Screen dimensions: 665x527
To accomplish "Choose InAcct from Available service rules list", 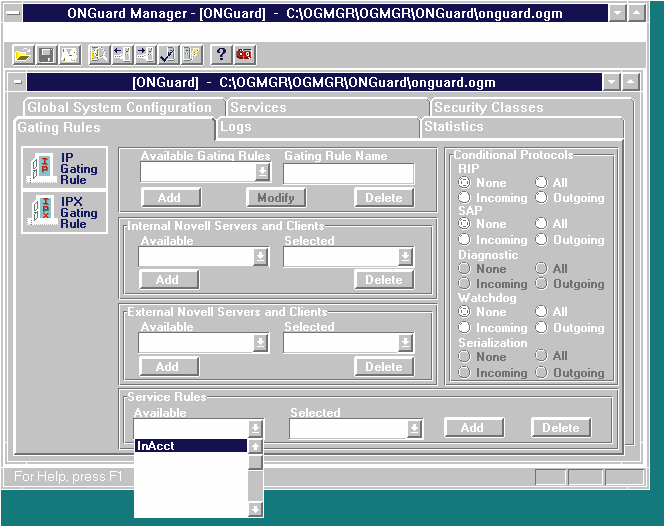I will pyautogui.click(x=191, y=446).
